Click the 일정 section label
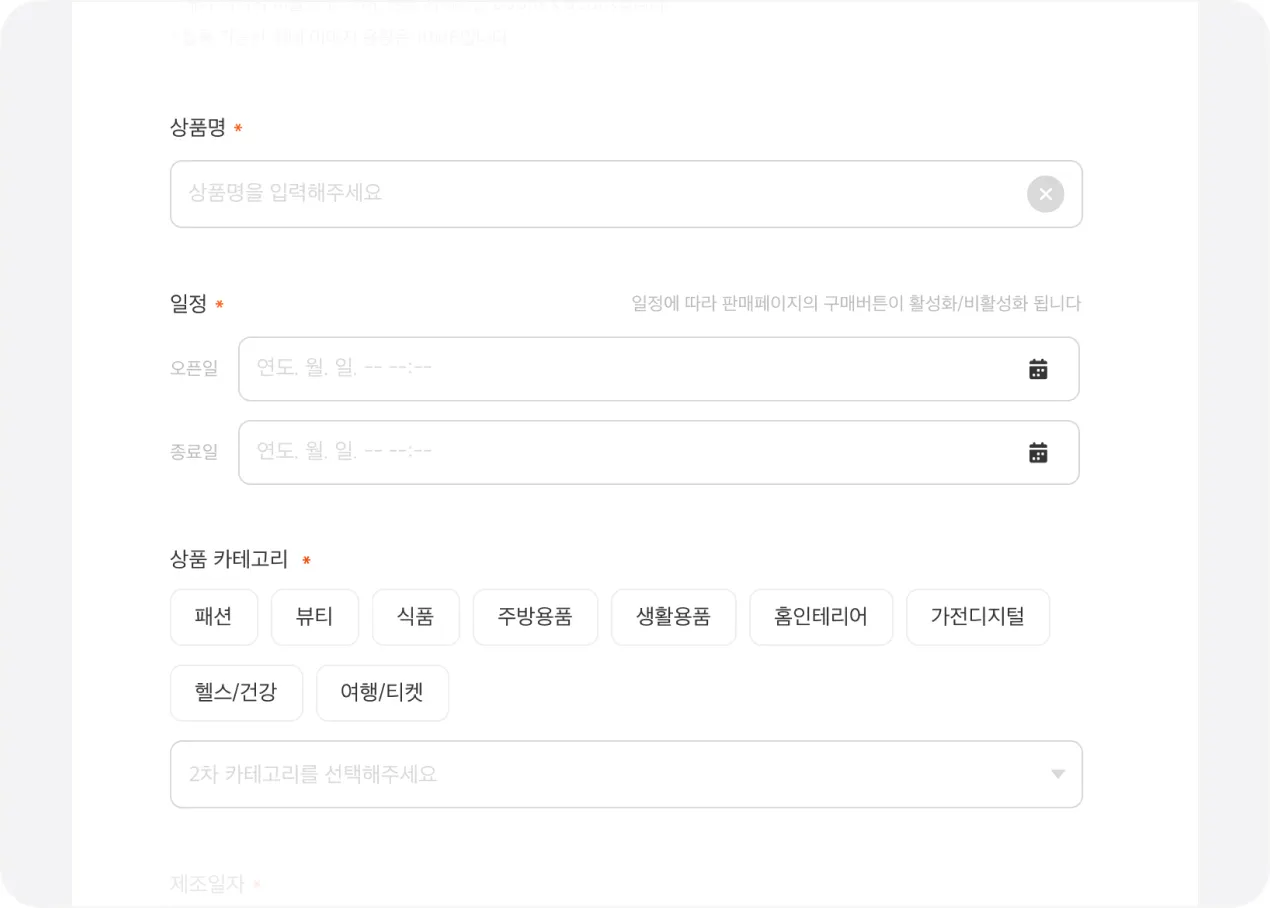The width and height of the screenshot is (1270, 908). (x=189, y=304)
